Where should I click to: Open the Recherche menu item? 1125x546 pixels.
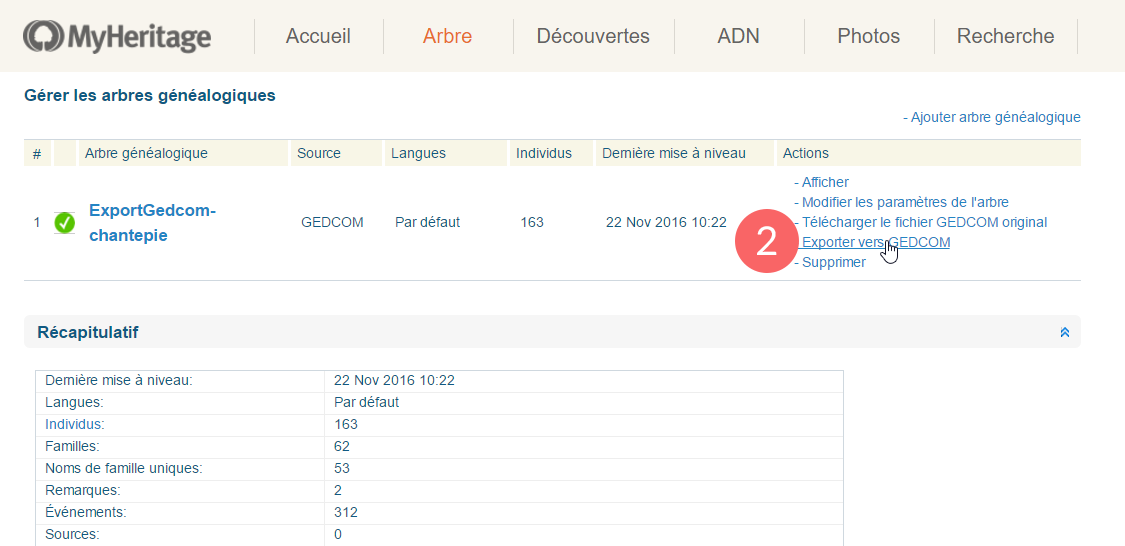click(x=1005, y=37)
